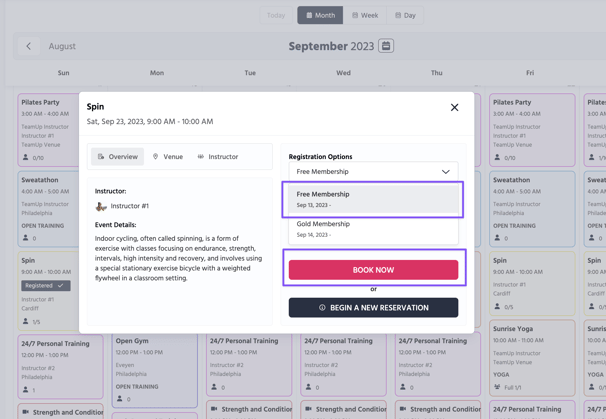Open the Instructor tab

tap(217, 157)
